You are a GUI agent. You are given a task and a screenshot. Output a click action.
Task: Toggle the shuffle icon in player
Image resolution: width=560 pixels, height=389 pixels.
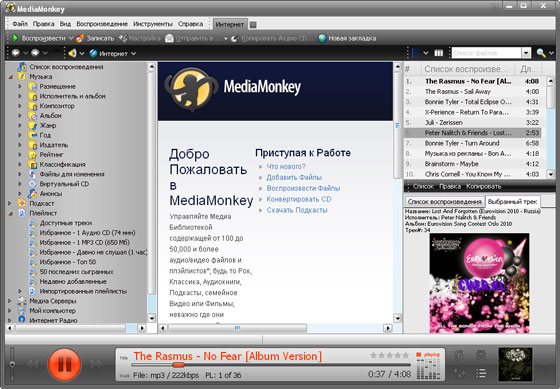pos(481,355)
